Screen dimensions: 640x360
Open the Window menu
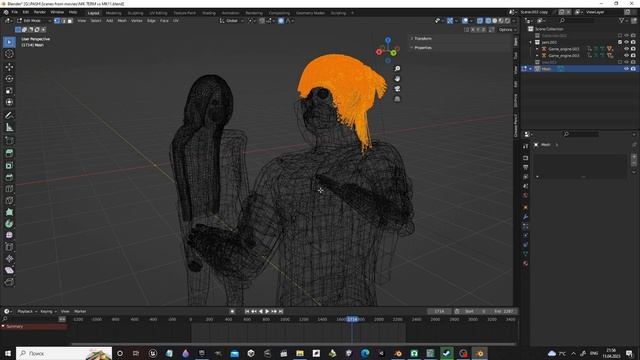[x=57, y=12]
